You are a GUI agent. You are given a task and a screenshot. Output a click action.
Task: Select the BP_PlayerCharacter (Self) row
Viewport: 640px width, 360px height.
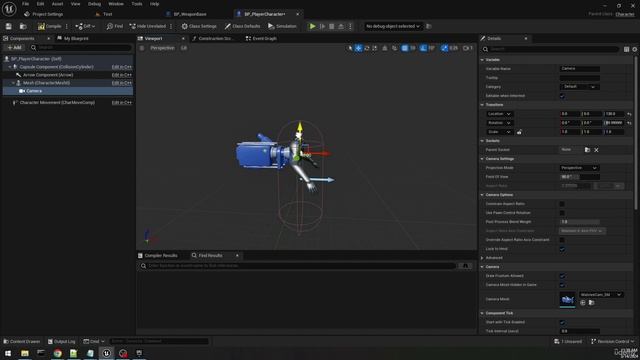pyautogui.click(x=68, y=59)
